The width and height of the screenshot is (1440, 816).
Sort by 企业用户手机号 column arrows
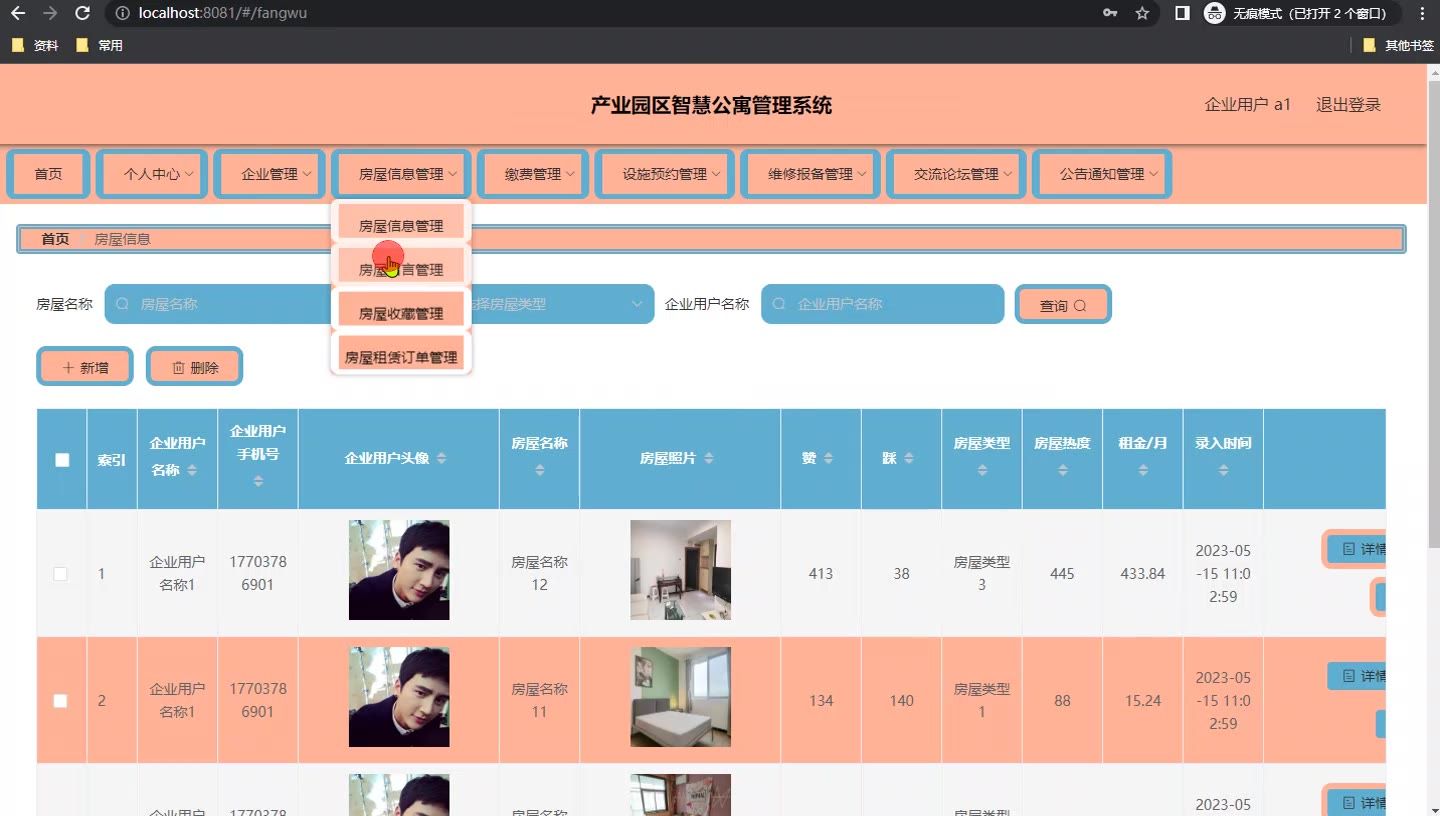tap(258, 481)
